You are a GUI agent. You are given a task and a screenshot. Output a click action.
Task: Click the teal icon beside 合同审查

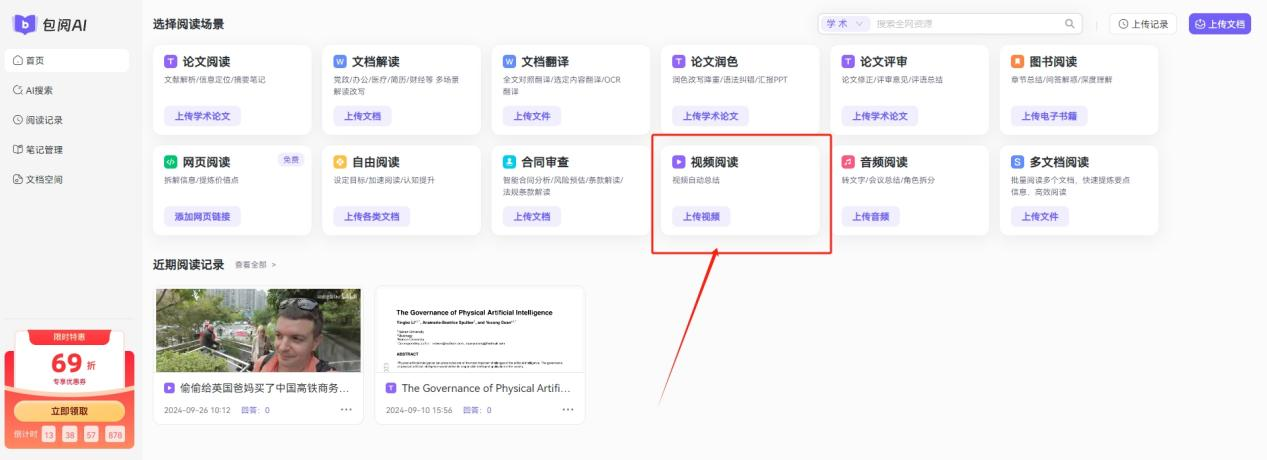pos(509,161)
